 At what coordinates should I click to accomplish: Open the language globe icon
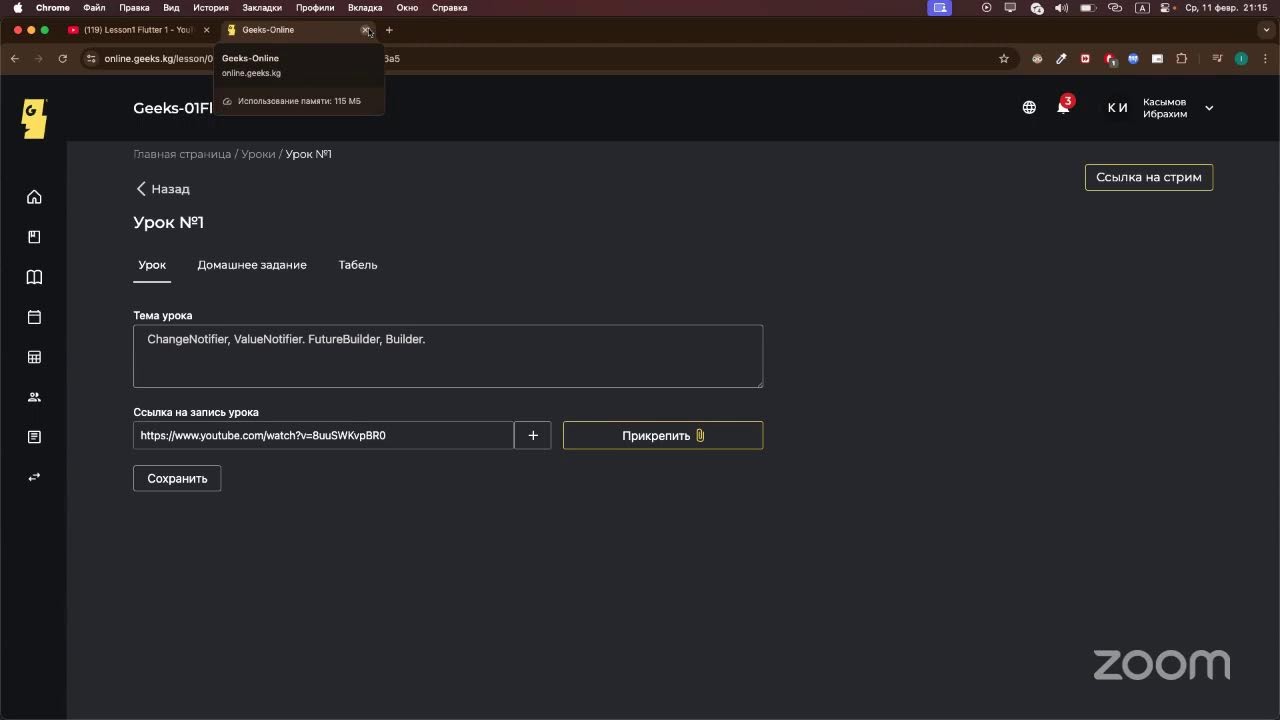pyautogui.click(x=1029, y=107)
